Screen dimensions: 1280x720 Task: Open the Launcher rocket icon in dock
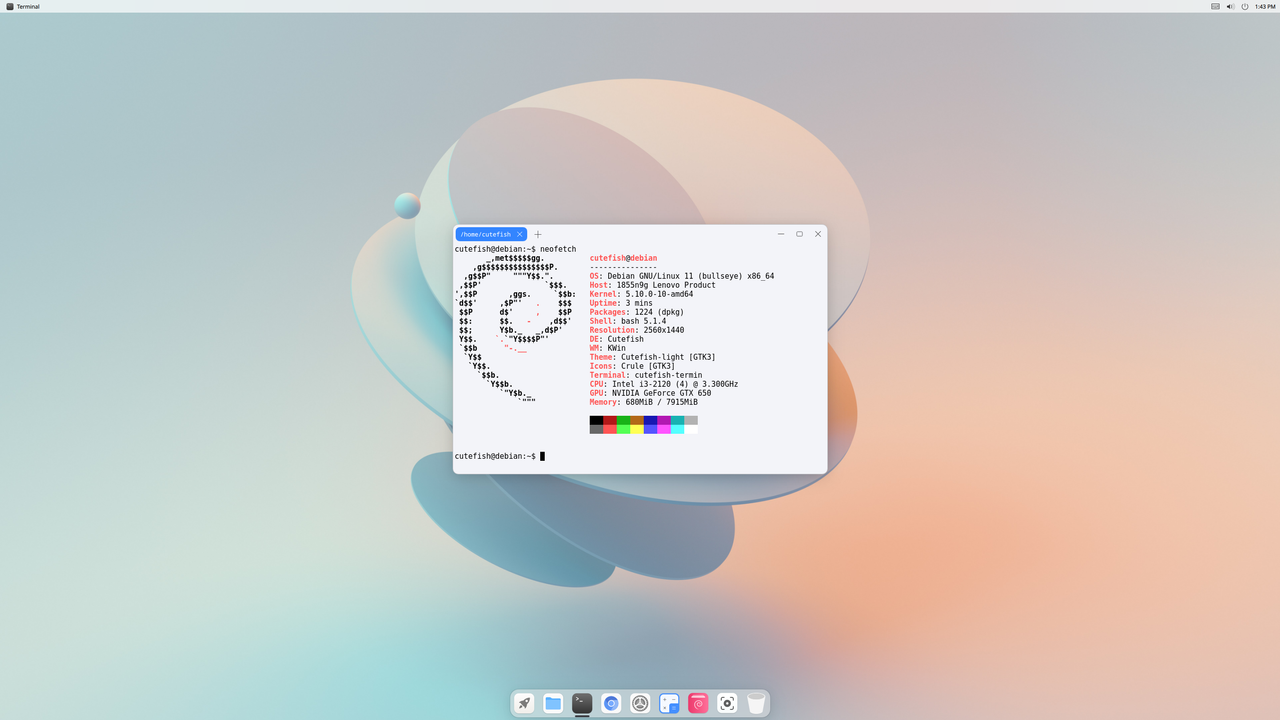coord(524,703)
